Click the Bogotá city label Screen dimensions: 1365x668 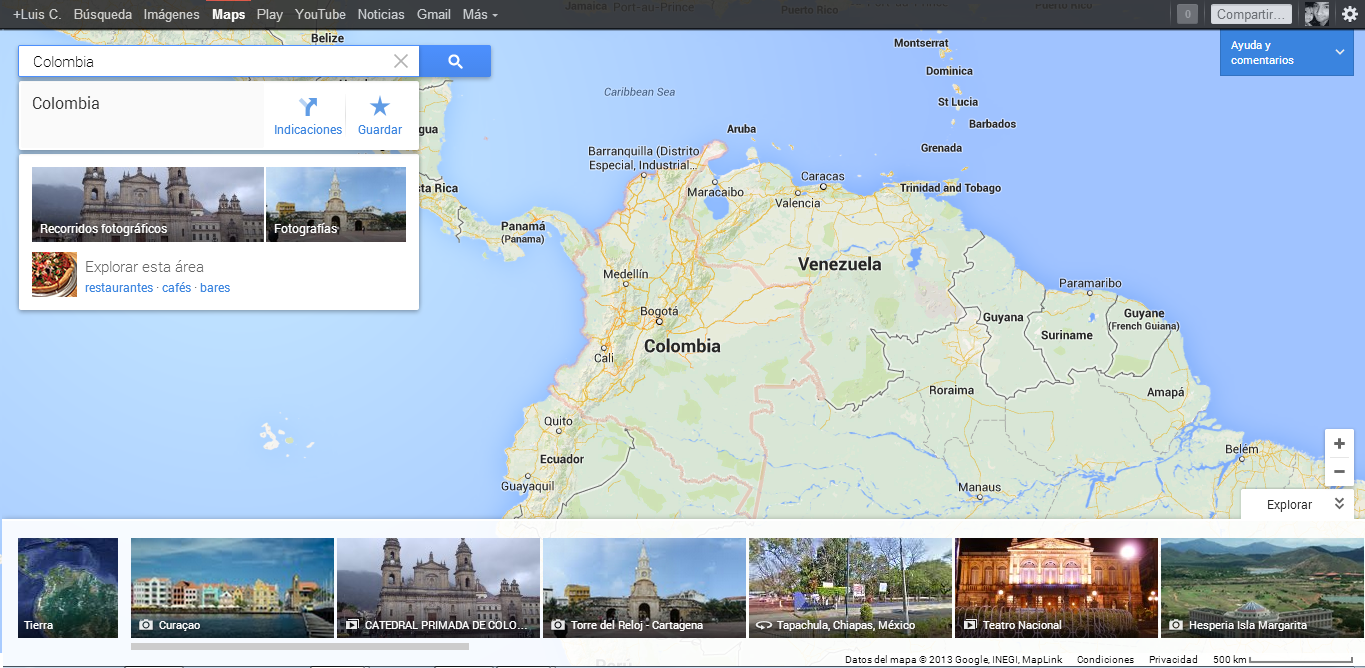click(659, 312)
